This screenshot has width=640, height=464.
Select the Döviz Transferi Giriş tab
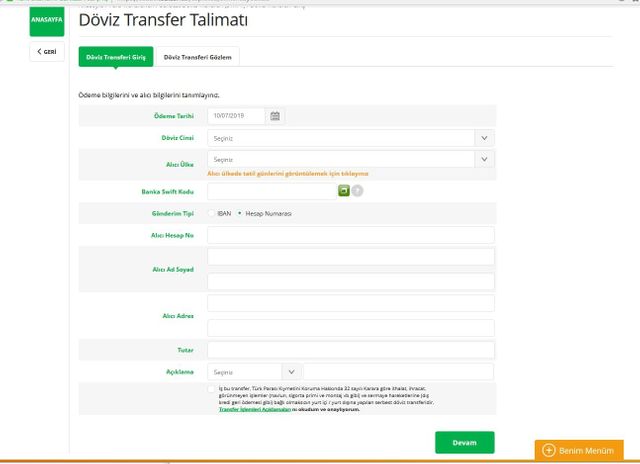116,57
